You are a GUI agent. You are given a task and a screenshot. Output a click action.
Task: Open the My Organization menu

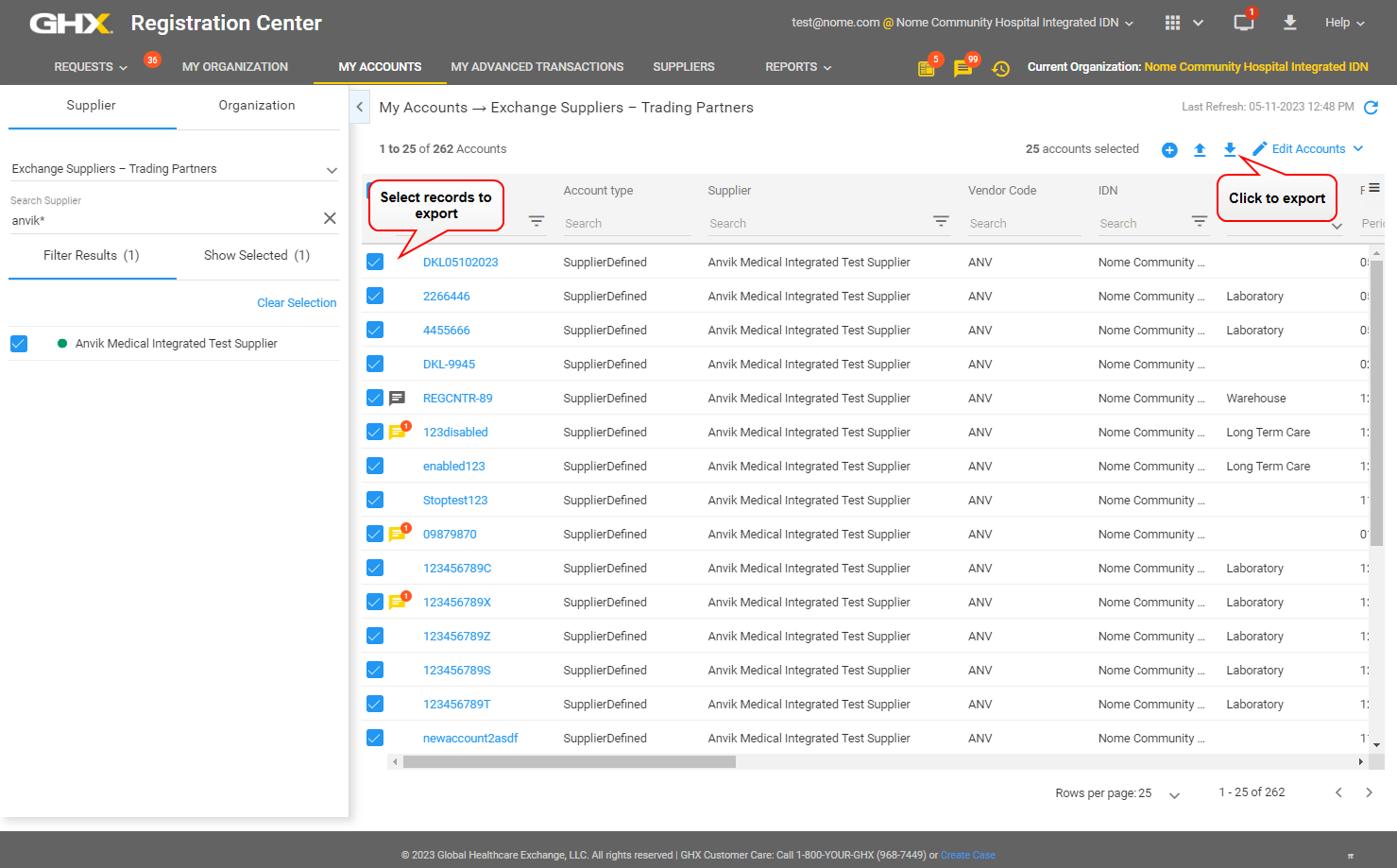[235, 67]
